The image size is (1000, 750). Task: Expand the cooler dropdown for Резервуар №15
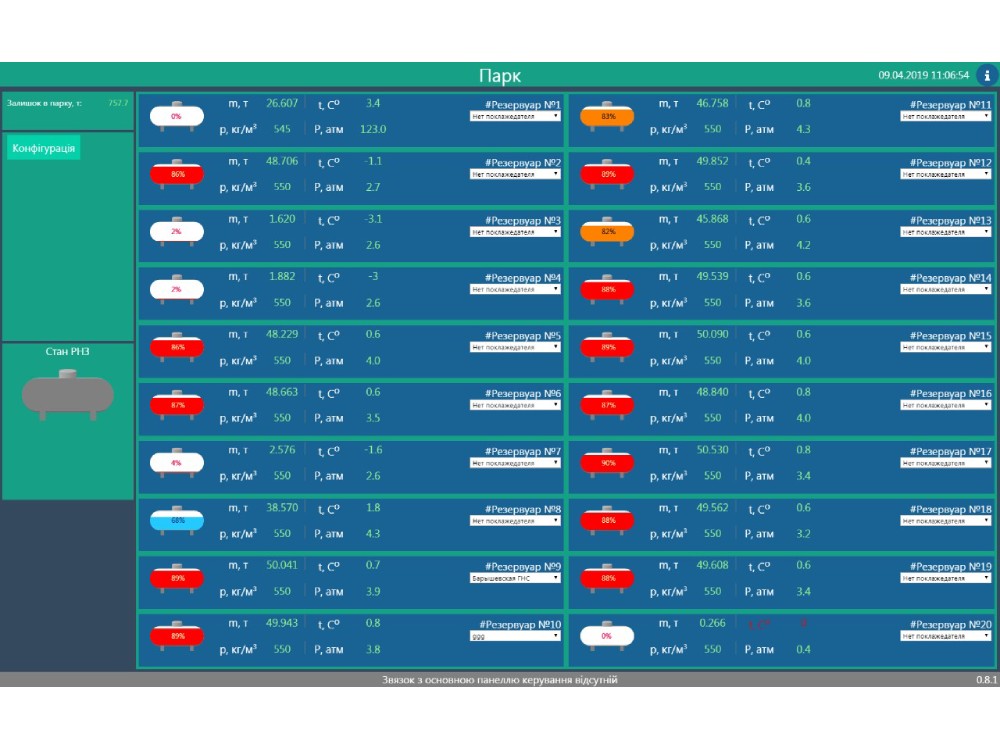945,347
